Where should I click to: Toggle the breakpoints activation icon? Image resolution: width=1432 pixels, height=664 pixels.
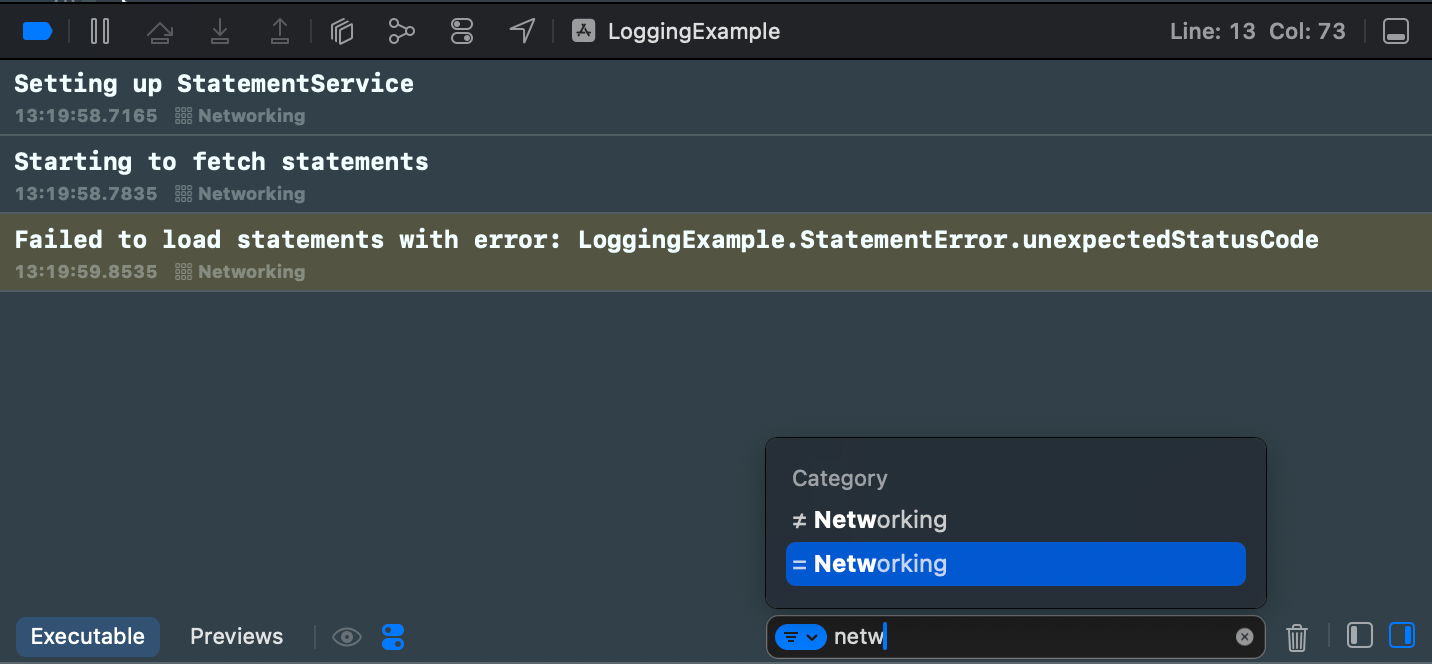[x=37, y=32]
